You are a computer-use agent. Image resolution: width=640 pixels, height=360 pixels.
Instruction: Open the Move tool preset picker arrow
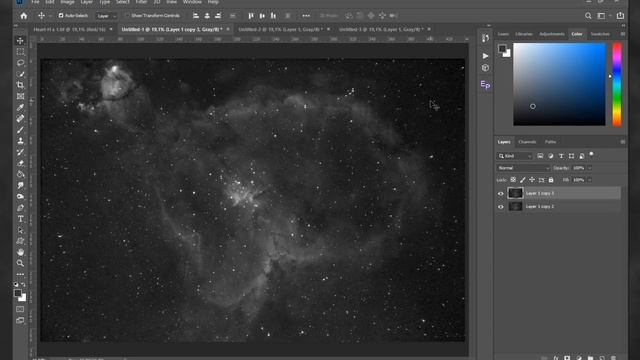click(x=50, y=16)
